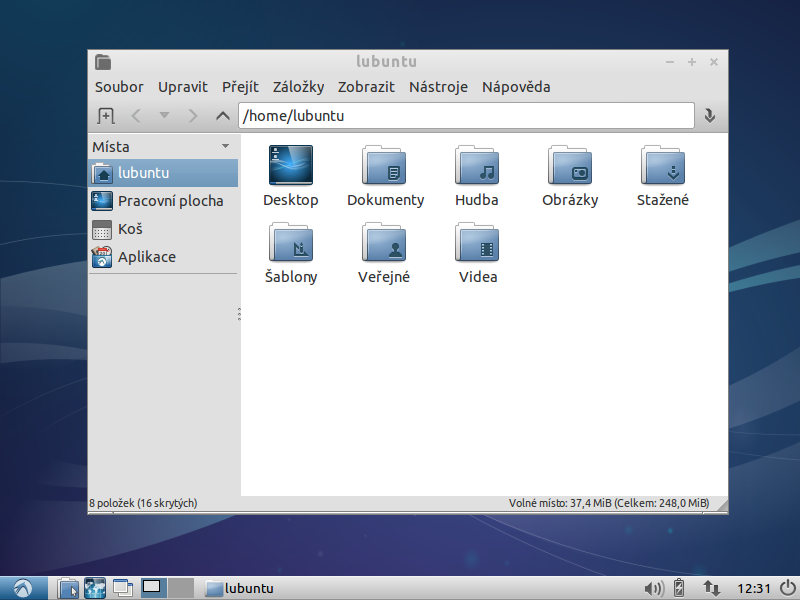Collapse the Místa panel with its arrow
The image size is (800, 600).
225,146
